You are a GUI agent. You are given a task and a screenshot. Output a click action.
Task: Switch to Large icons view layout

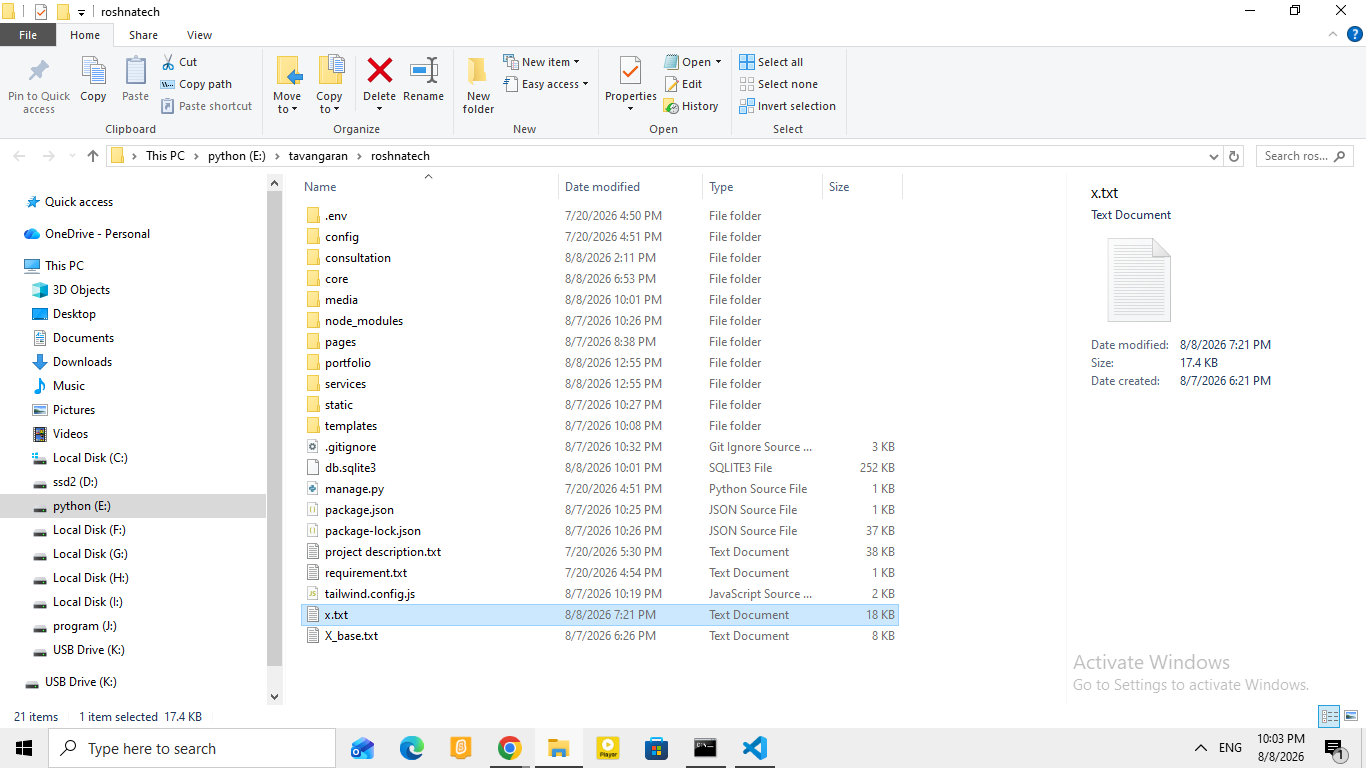pos(1349,716)
